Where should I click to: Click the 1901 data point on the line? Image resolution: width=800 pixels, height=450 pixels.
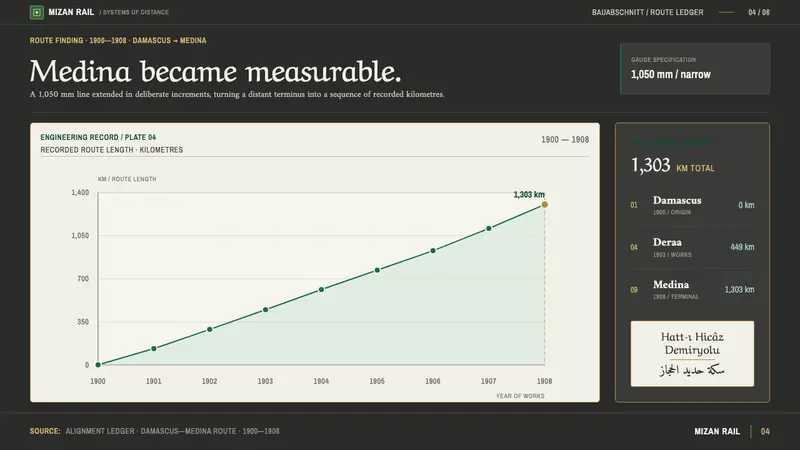coord(154,348)
